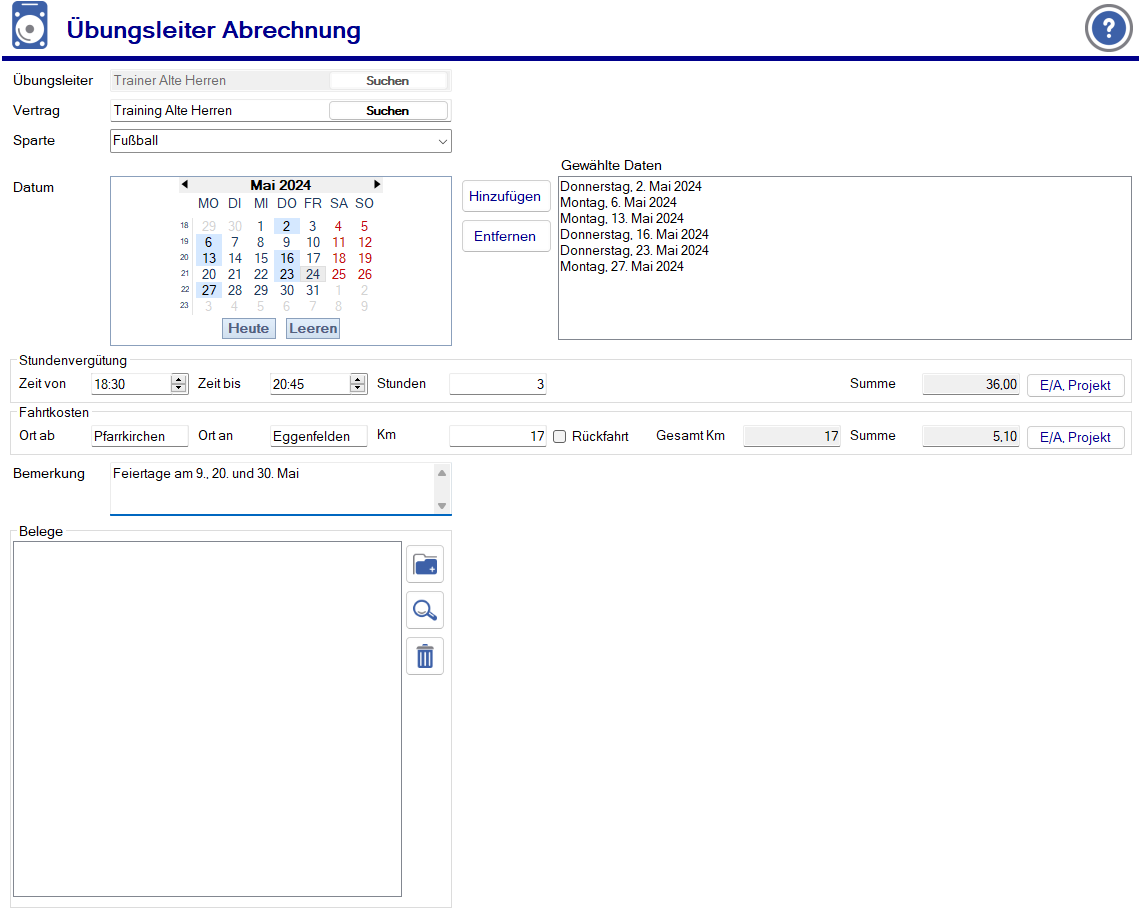Screen dimensions: 1139x913
Task: Open the help question mark icon
Action: [1108, 29]
